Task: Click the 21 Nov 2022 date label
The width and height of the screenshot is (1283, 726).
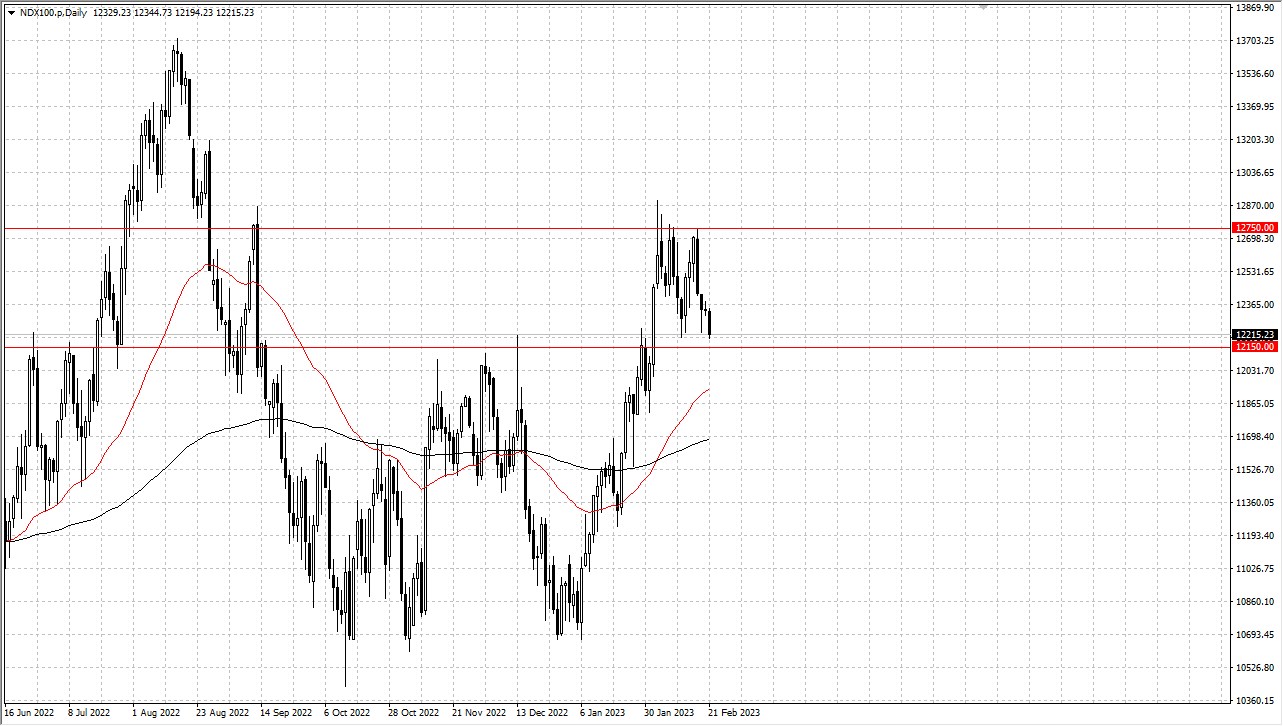Action: click(477, 713)
